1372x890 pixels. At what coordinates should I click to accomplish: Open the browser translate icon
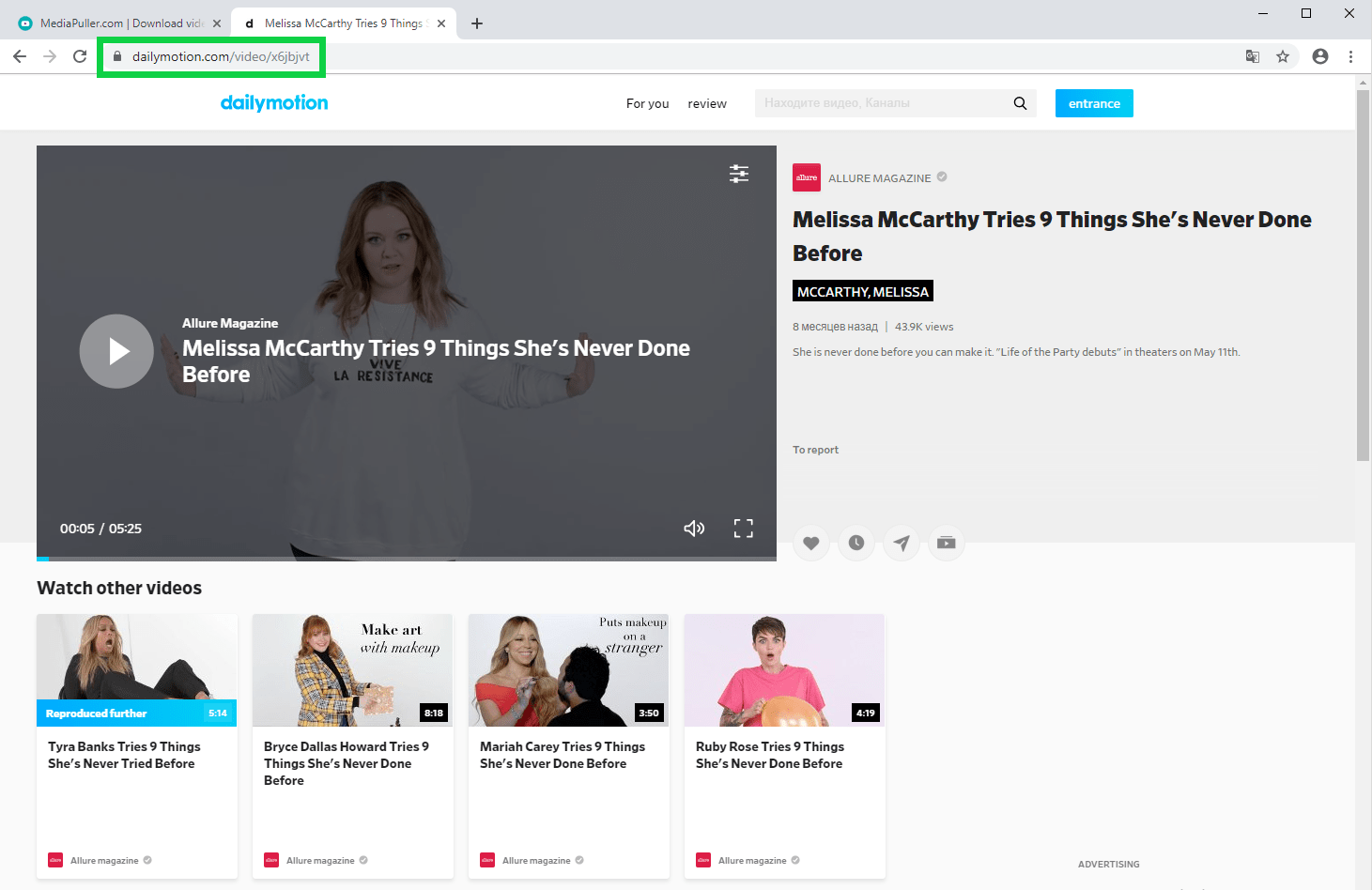click(x=1253, y=56)
